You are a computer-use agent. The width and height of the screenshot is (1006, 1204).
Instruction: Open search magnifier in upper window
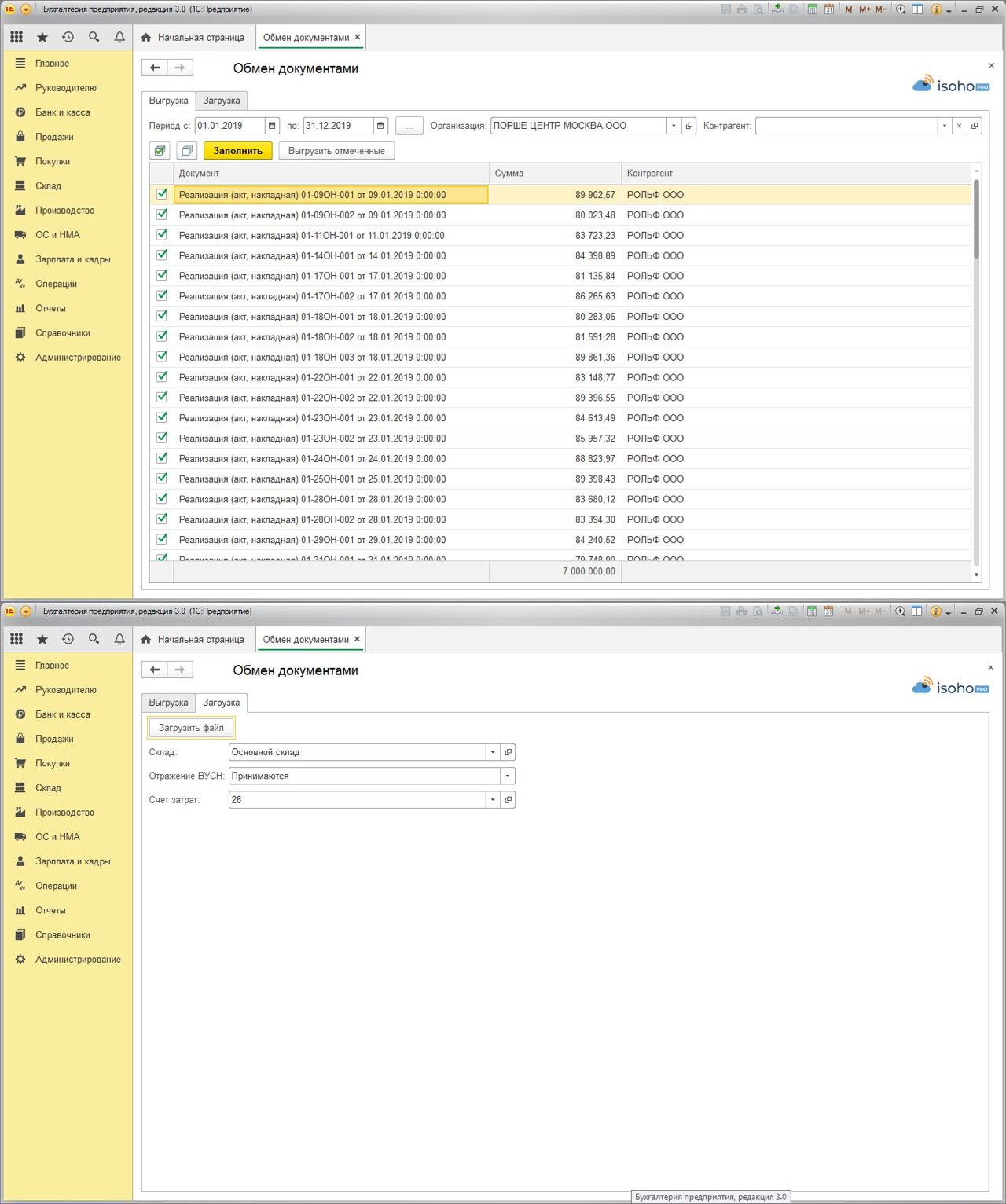(94, 37)
